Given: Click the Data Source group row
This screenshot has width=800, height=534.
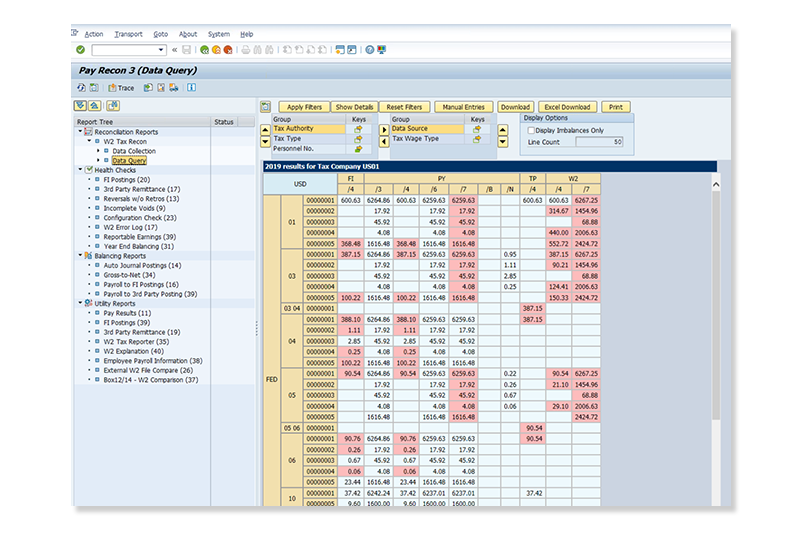Looking at the screenshot, I should click(428, 129).
